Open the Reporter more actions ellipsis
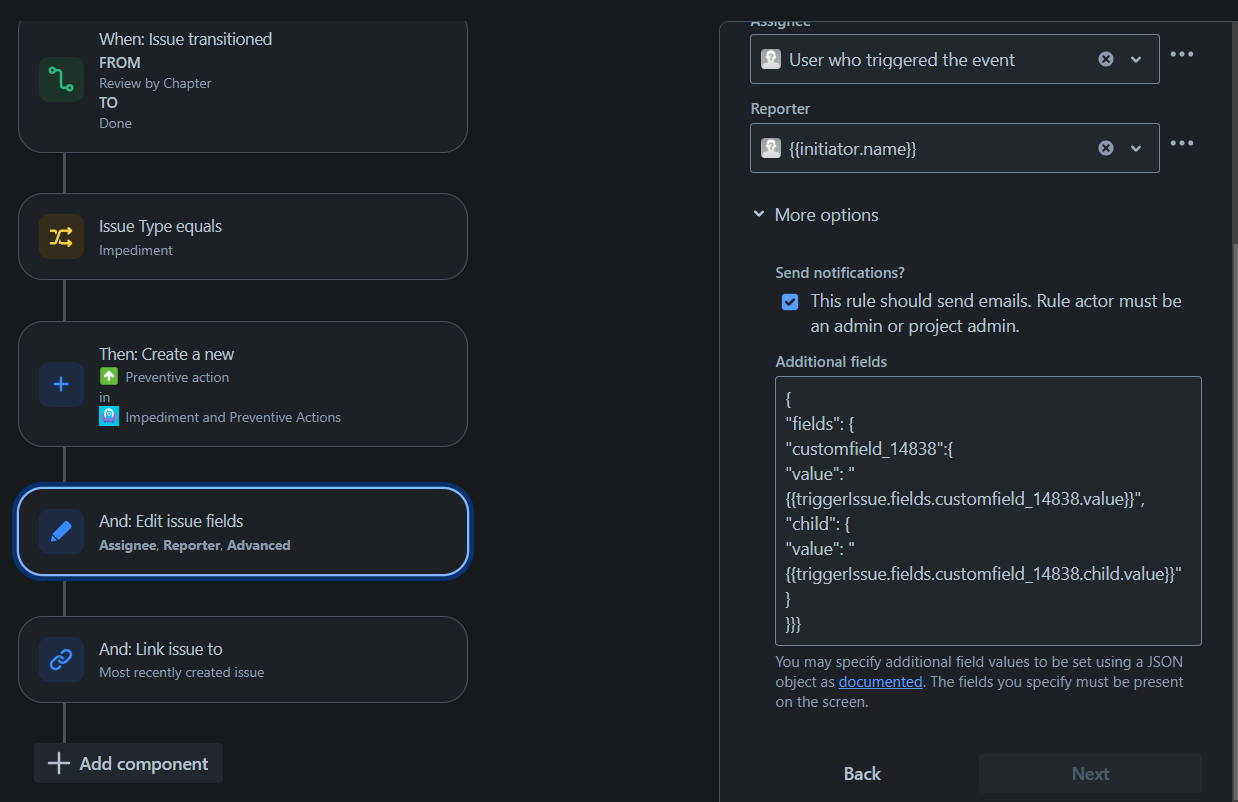This screenshot has width=1238, height=802. pos(1182,143)
